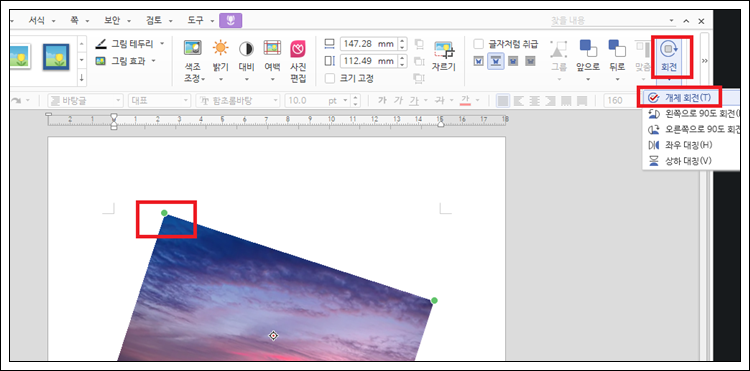This screenshot has width=750, height=371.
Task: Click the image center rotation pivot
Action: click(273, 336)
